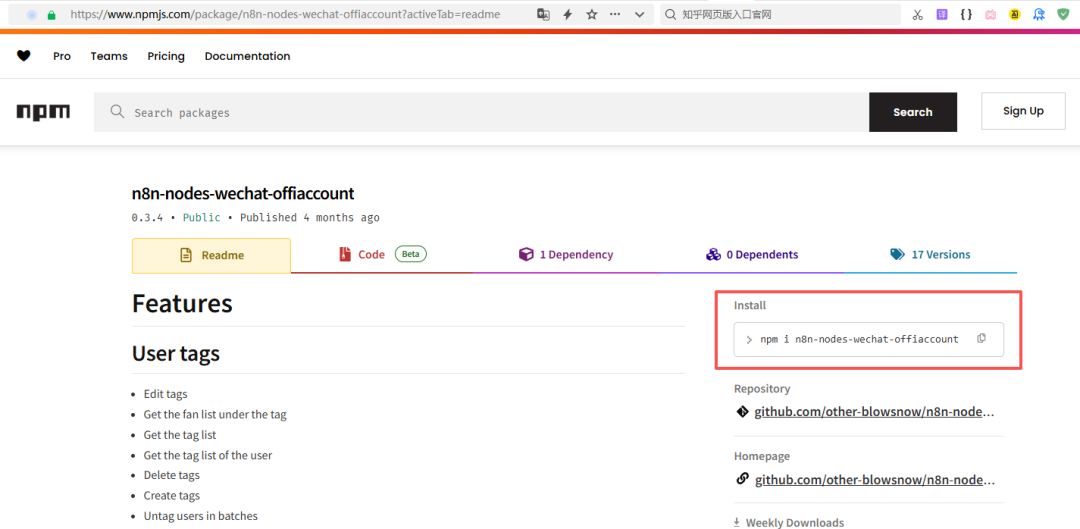Click the translate page icon in address bar
Screen dimensions: 1080x529
click(543, 14)
